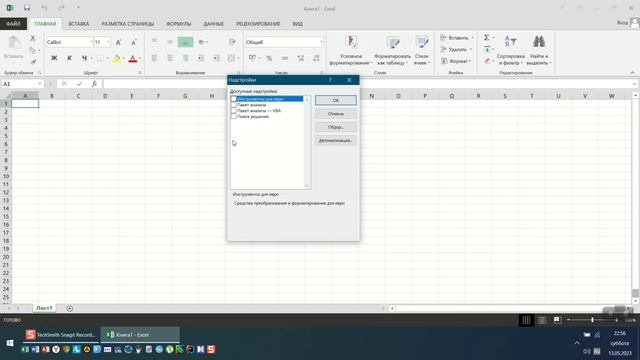Apply bold with the Ж button
This screenshot has width=640, height=360.
54,58
